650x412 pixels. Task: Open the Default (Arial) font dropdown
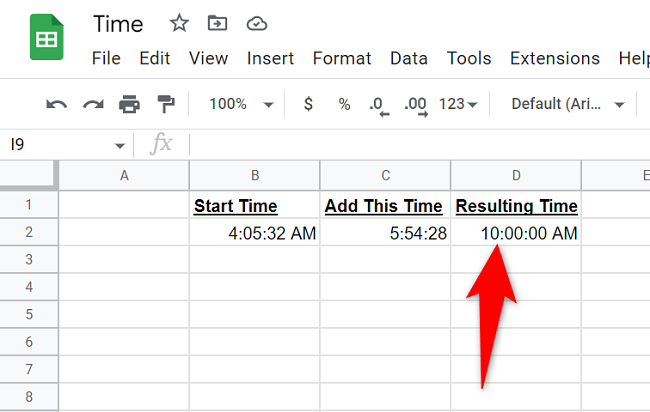click(x=568, y=104)
